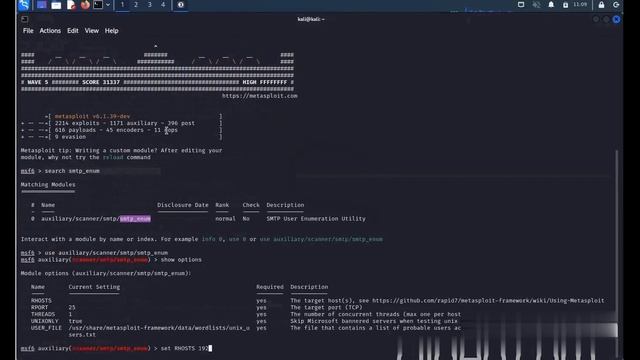Open the terminal window menu icon
Image resolution: width=640 pixels, height=360 pixels.
(24, 19)
